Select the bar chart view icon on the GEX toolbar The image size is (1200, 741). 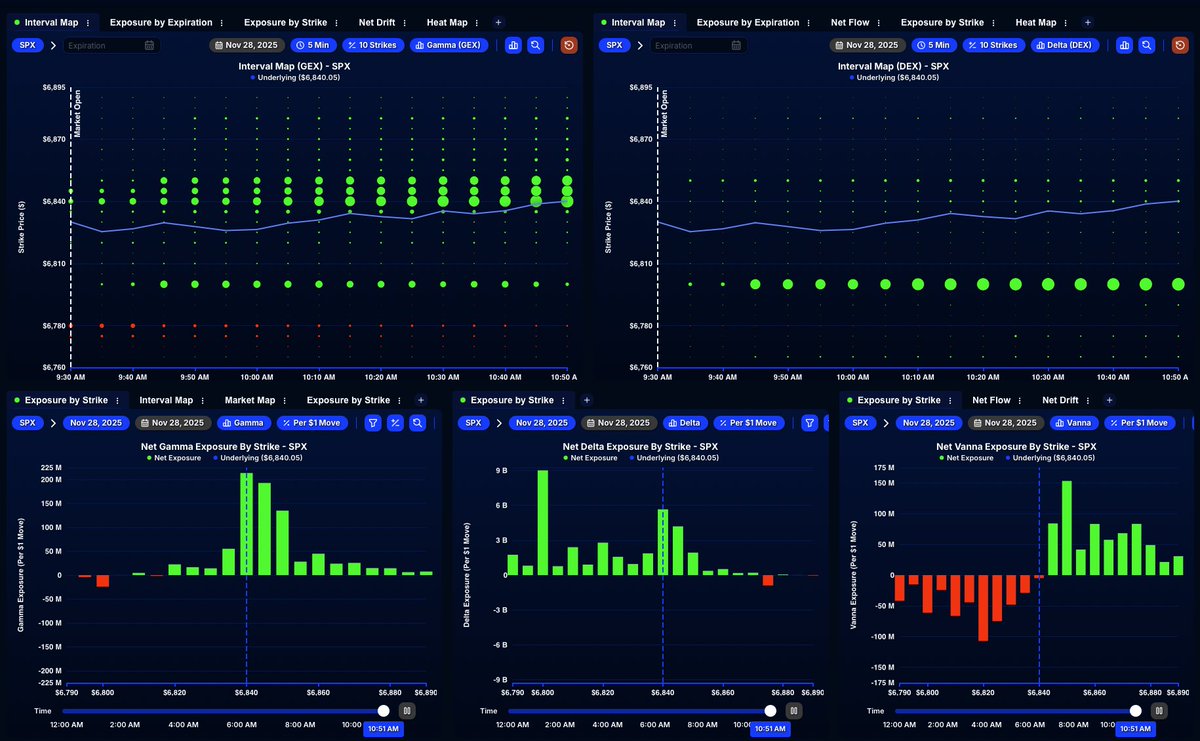coord(513,45)
